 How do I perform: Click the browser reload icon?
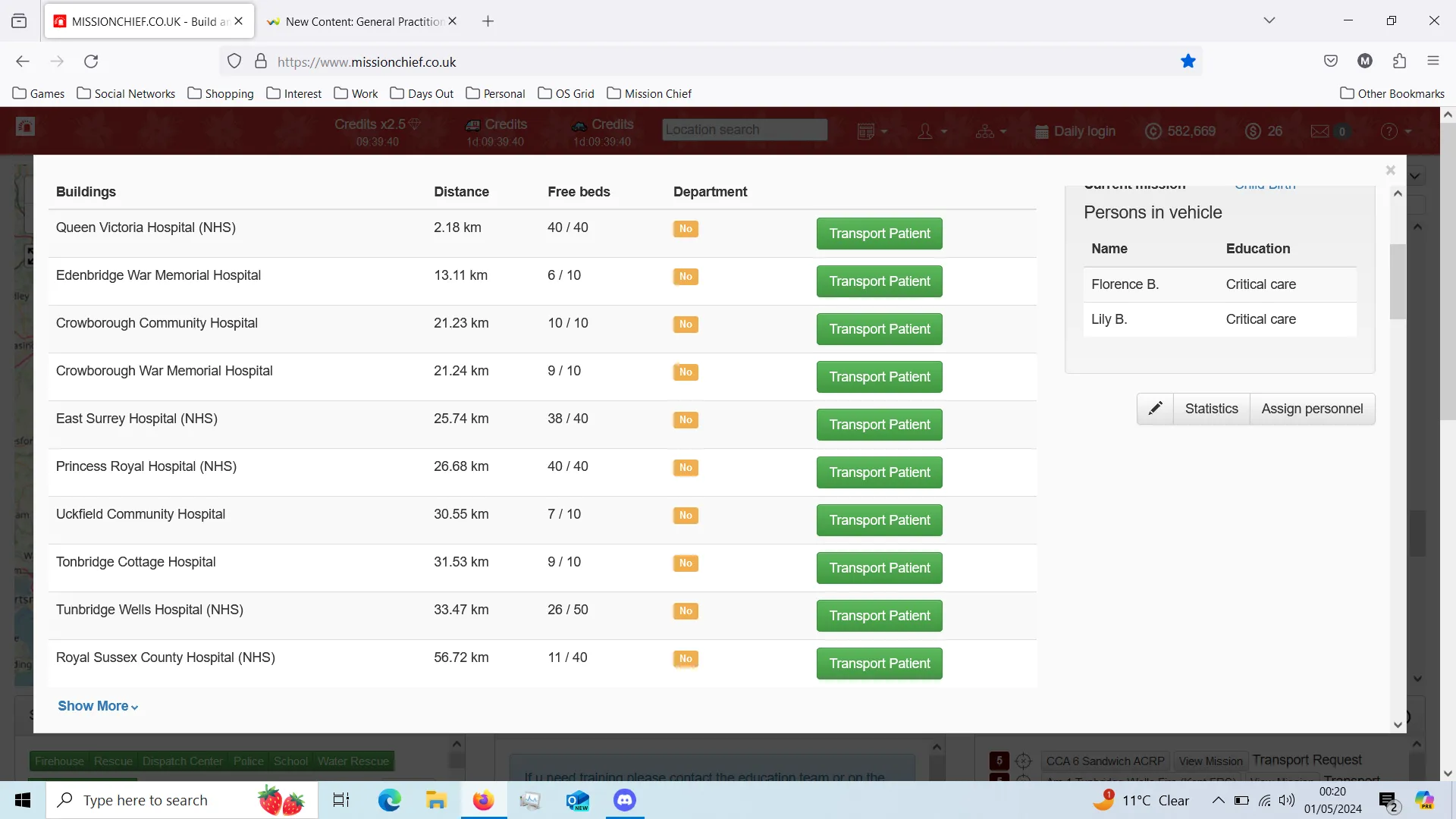click(91, 61)
